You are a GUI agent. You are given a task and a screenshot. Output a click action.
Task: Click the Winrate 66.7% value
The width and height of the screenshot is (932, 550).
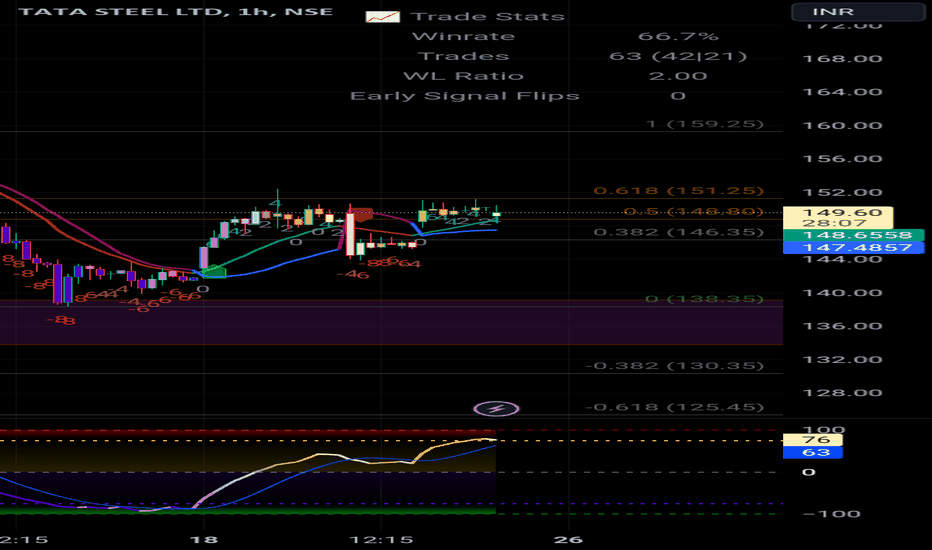tap(678, 36)
